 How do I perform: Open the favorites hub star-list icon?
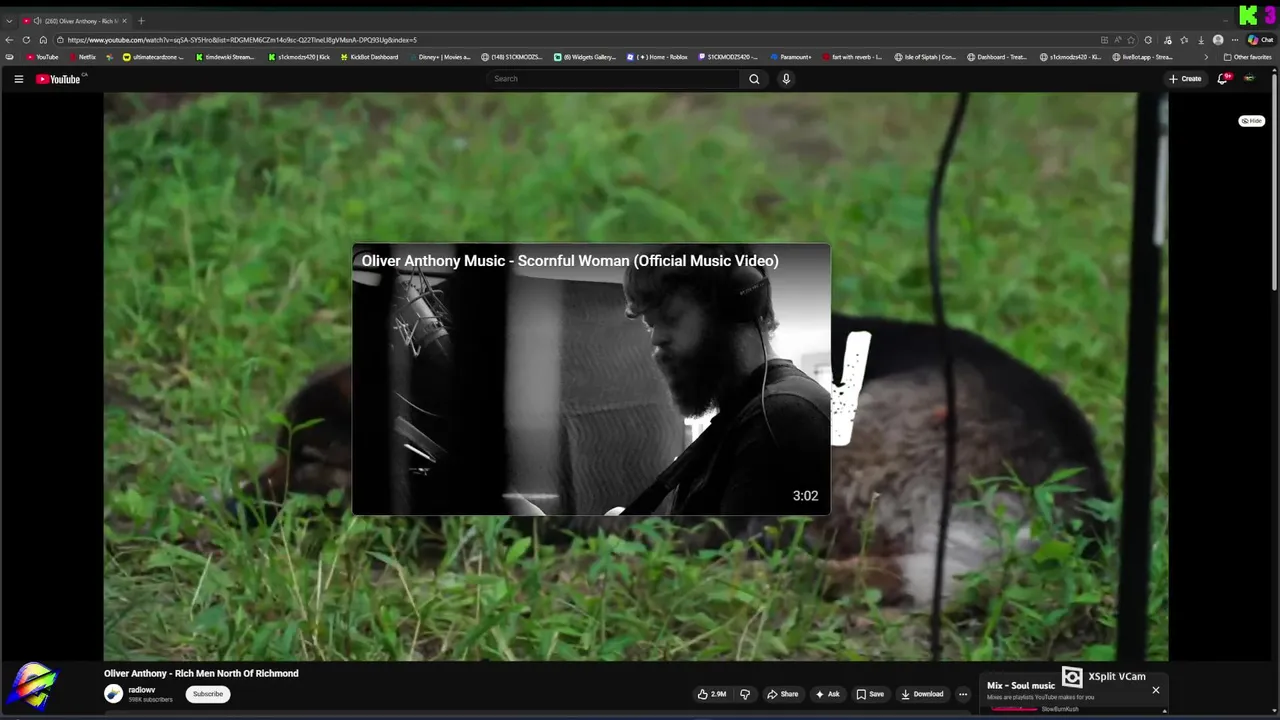click(x=1184, y=40)
